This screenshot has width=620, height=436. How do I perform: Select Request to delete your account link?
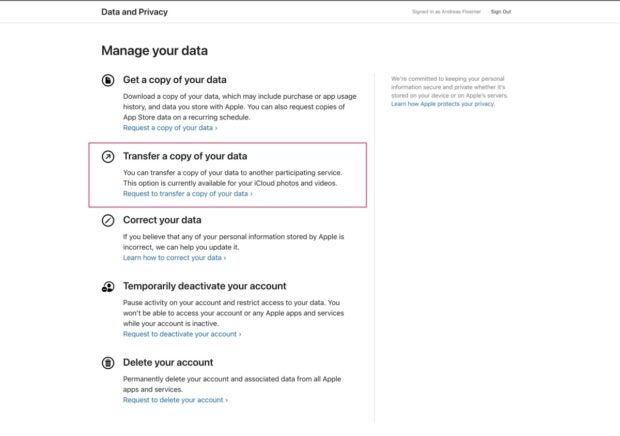[x=175, y=400]
